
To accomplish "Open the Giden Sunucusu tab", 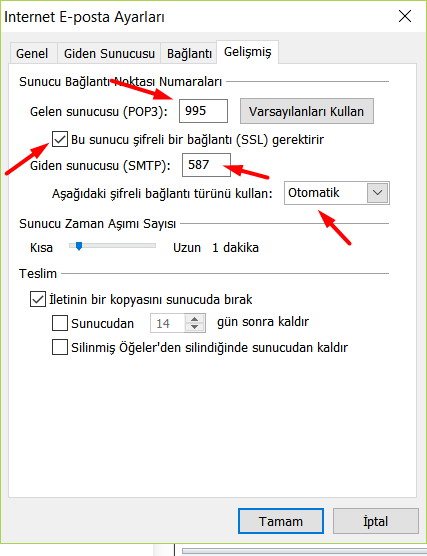I will pyautogui.click(x=109, y=54).
